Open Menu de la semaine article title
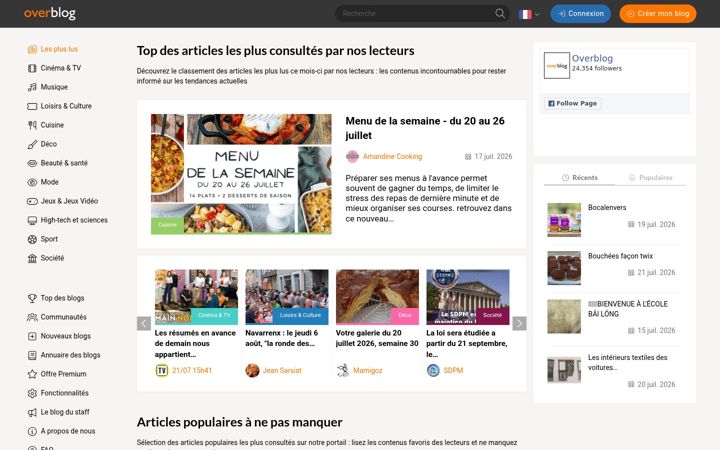720x450 pixels. tap(425, 128)
